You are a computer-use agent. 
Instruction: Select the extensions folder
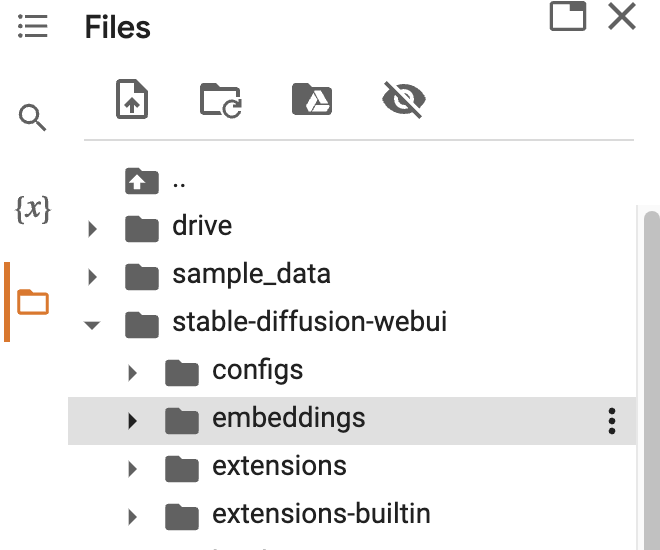(x=279, y=466)
